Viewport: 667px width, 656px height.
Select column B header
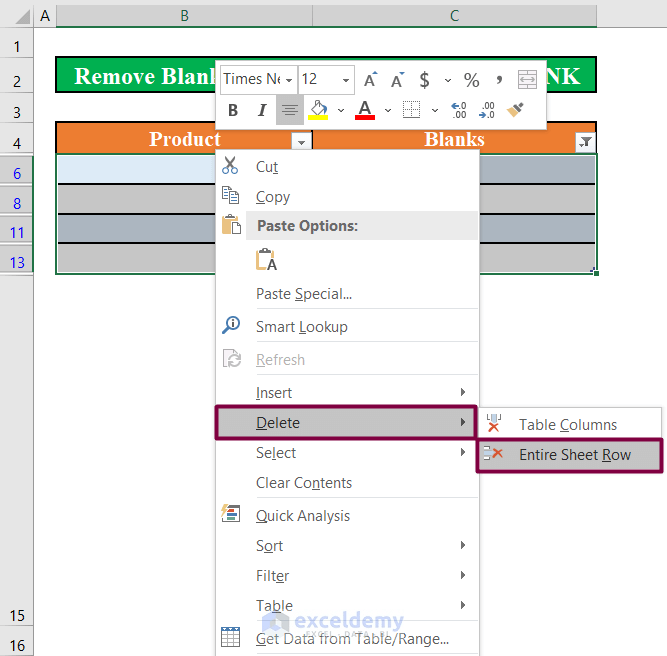tap(184, 16)
